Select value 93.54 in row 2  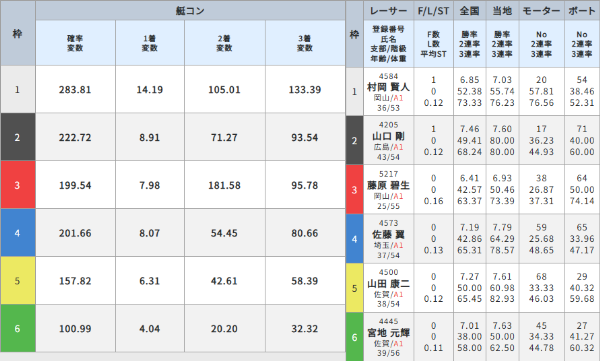[305, 137]
